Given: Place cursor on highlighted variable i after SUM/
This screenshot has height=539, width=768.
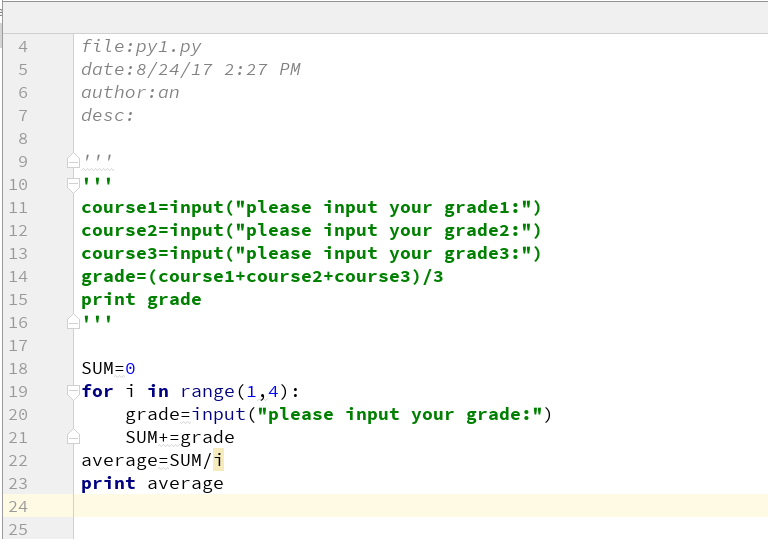Looking at the screenshot, I should coord(218,460).
